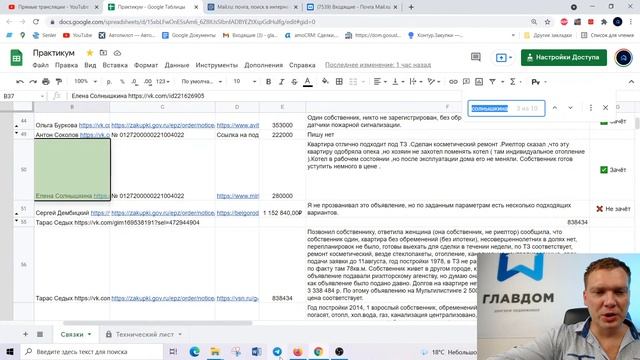Viewport: 640px width, 360px height.
Task: Redo the last undone action
Action: click(33, 82)
